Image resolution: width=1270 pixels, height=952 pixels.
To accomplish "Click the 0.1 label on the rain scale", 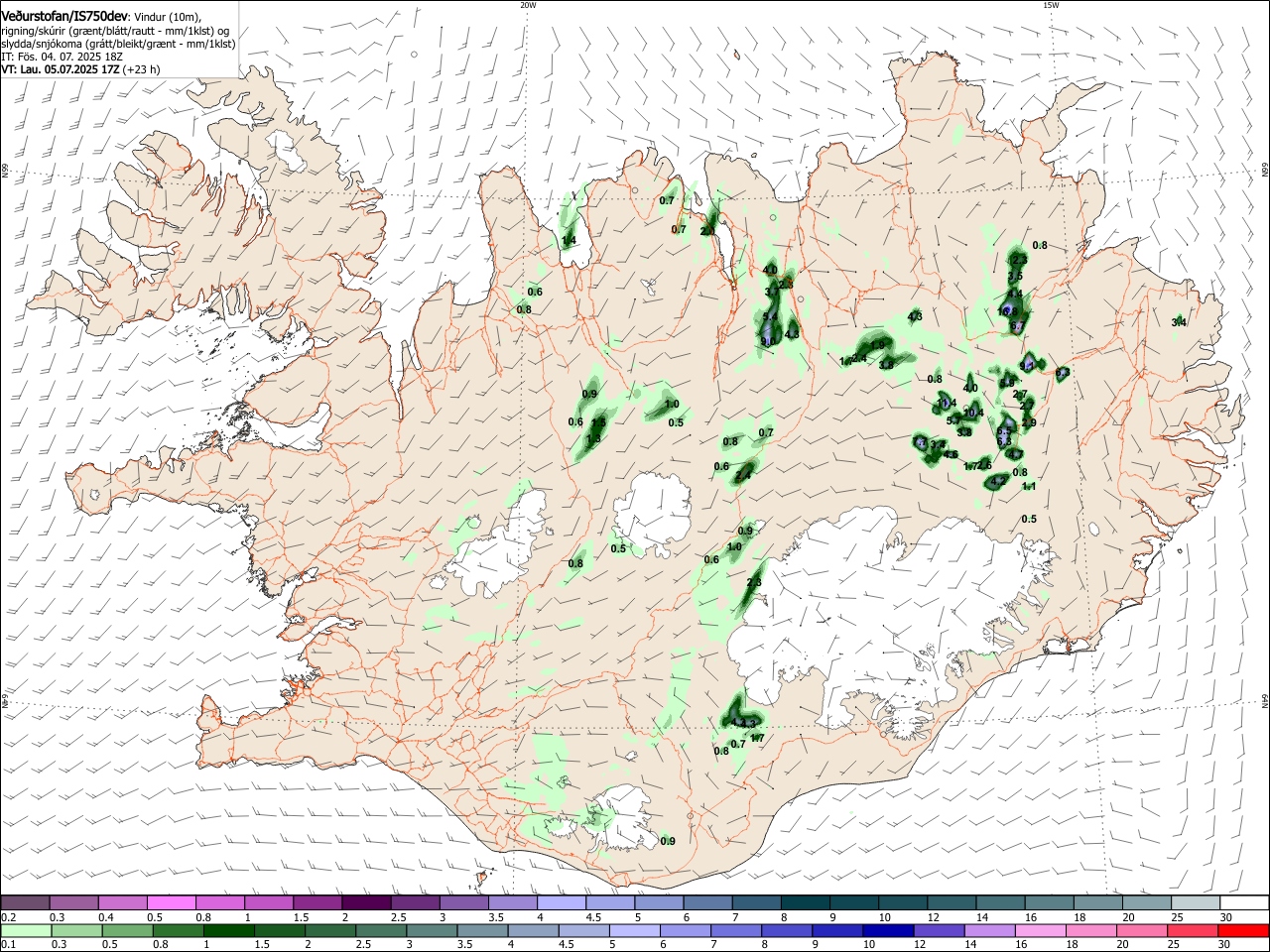I will tap(6, 945).
